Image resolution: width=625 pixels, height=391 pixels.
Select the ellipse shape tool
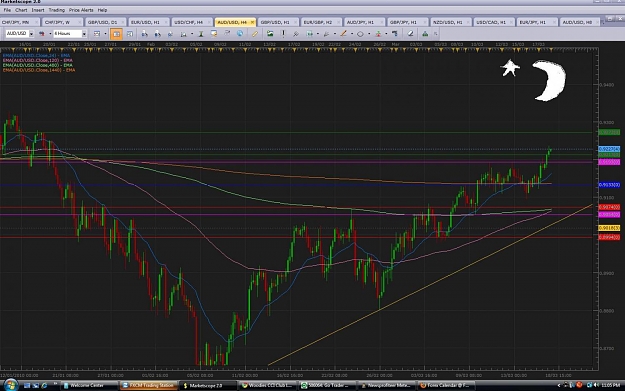click(360, 34)
